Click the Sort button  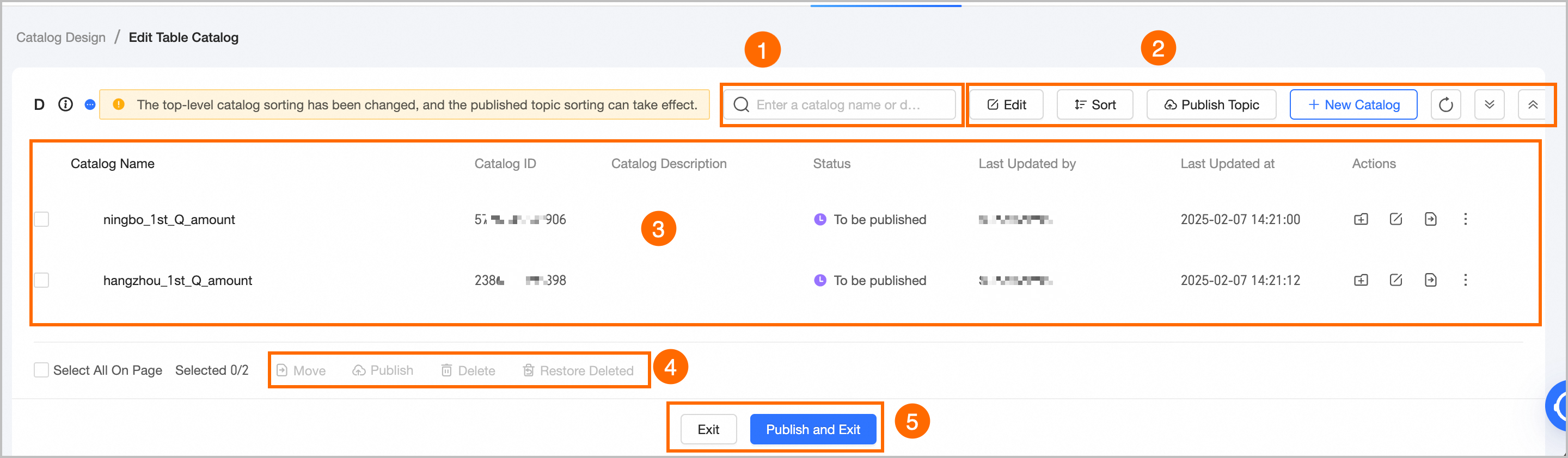coord(1095,104)
